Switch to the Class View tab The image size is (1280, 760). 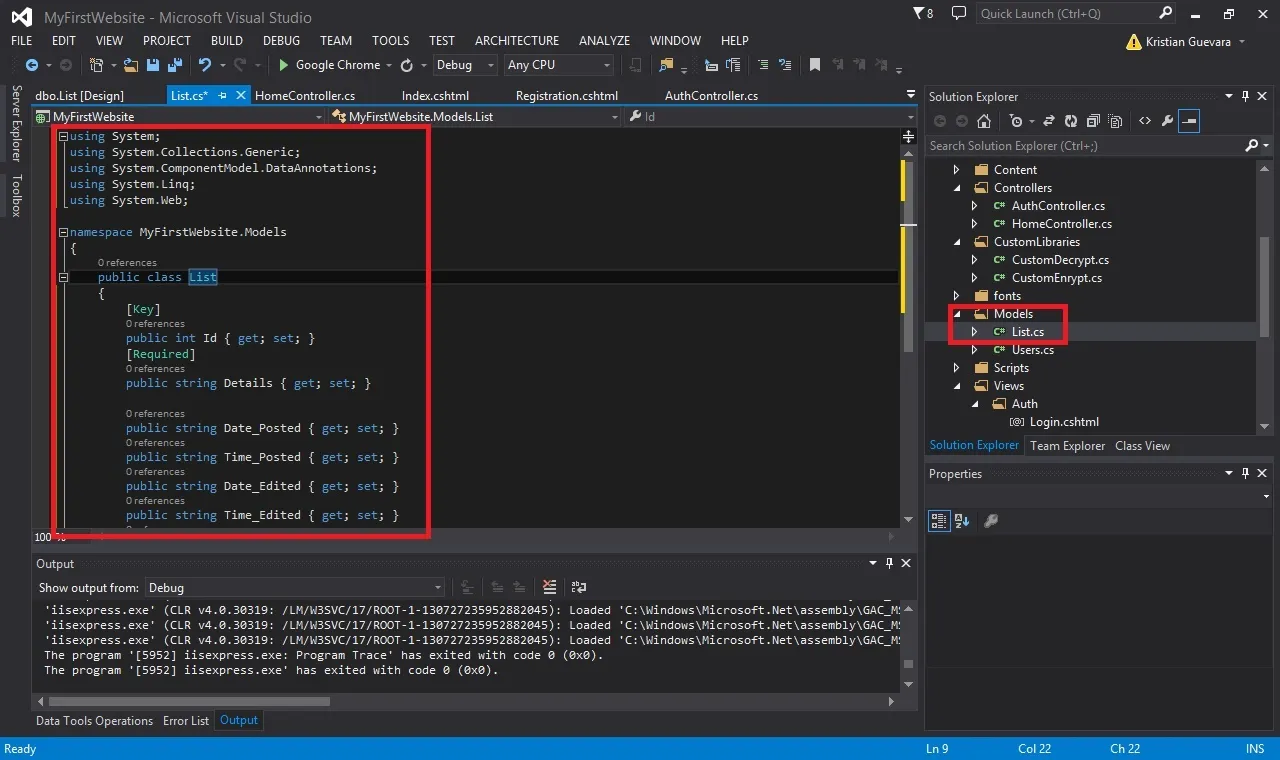1142,446
